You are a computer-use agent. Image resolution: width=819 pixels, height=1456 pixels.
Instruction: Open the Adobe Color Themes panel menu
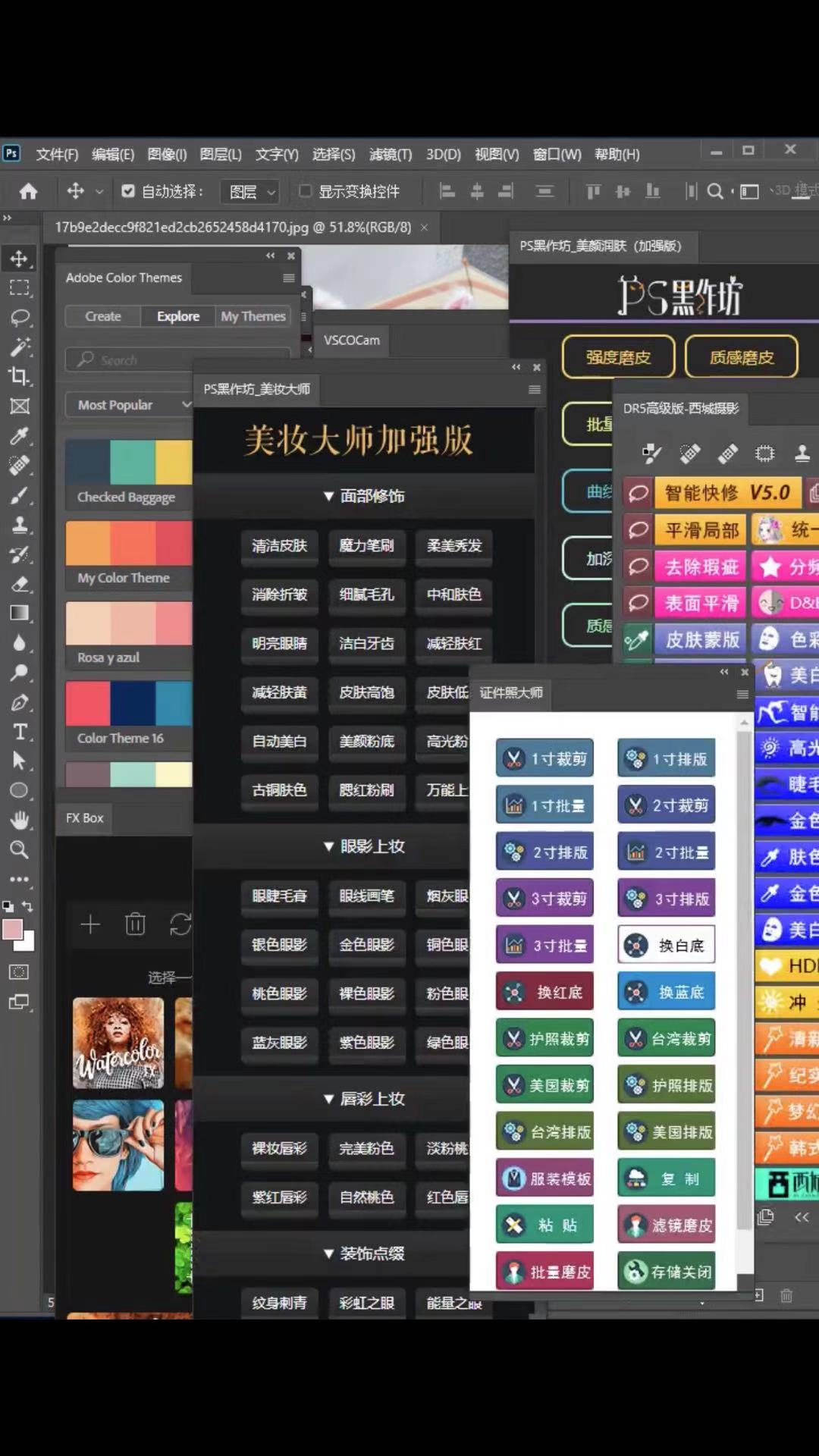pos(289,278)
